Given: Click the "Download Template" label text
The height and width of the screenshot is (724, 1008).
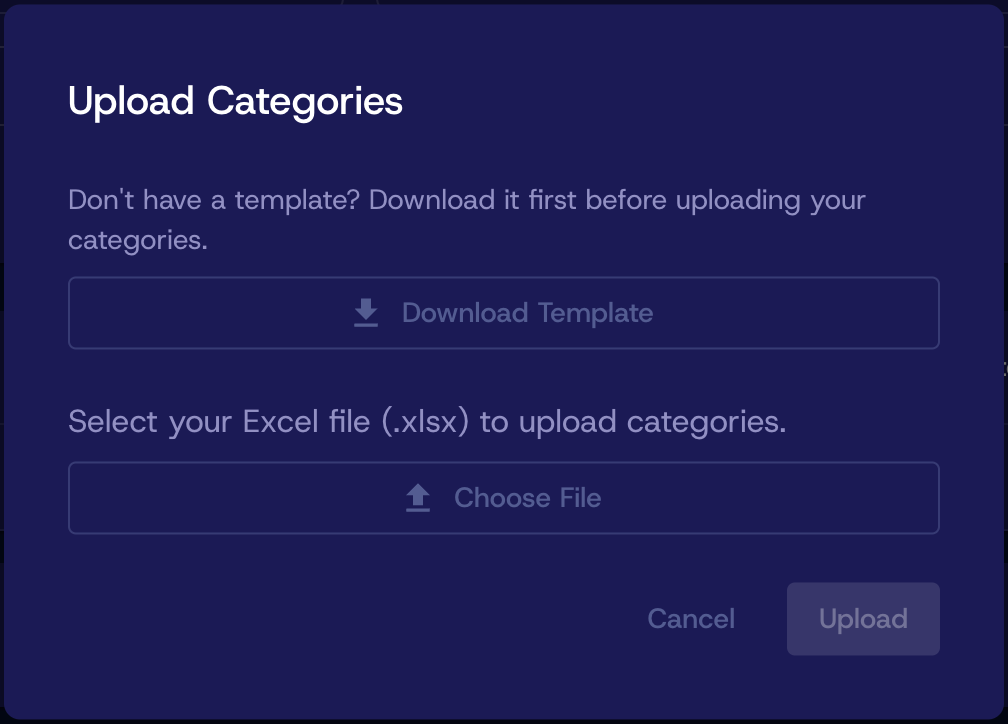Looking at the screenshot, I should click(x=527, y=313).
